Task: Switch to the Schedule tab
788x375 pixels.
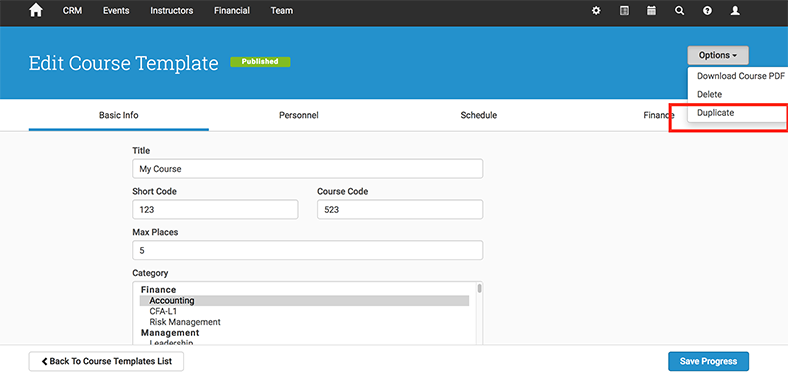Action: tap(479, 115)
